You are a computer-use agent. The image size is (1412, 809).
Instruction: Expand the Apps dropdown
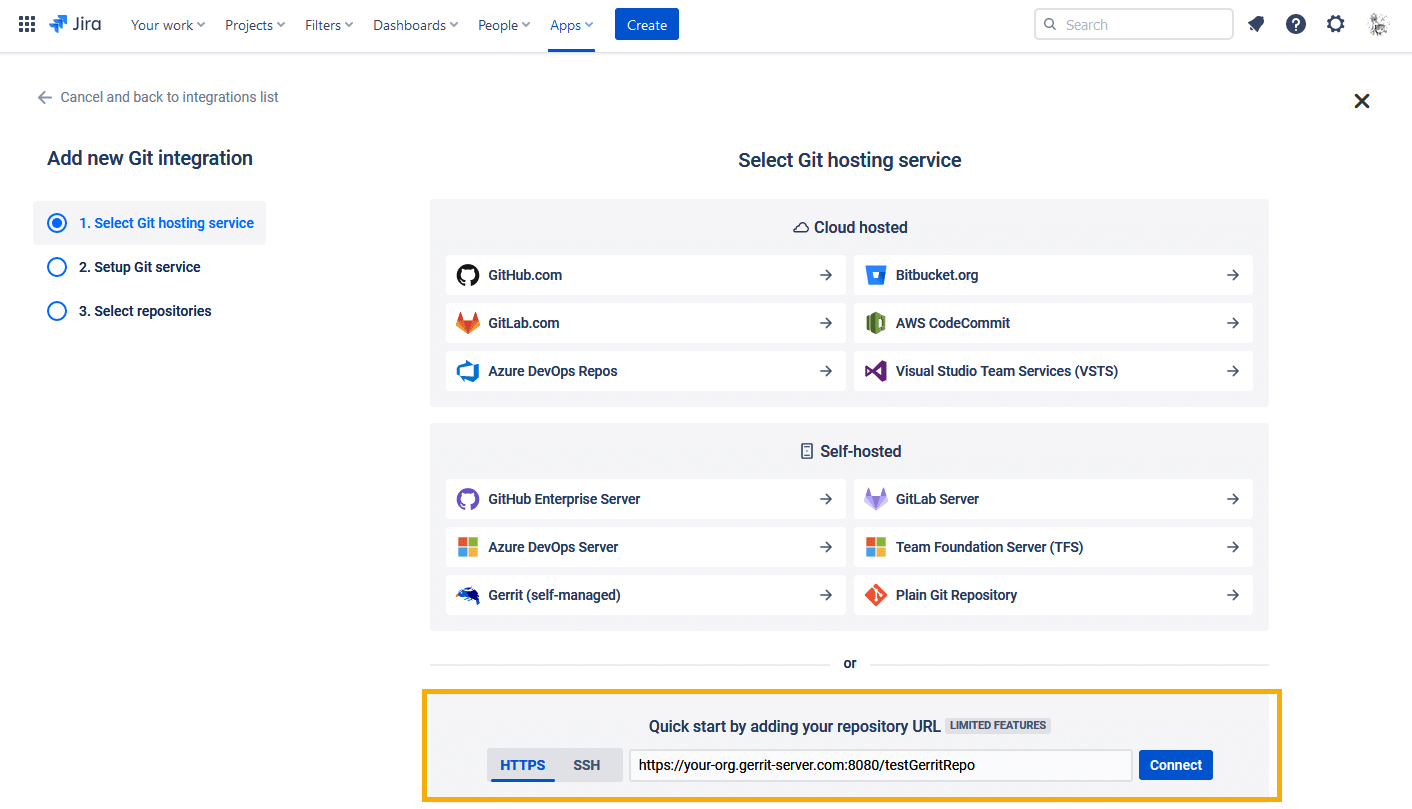572,25
